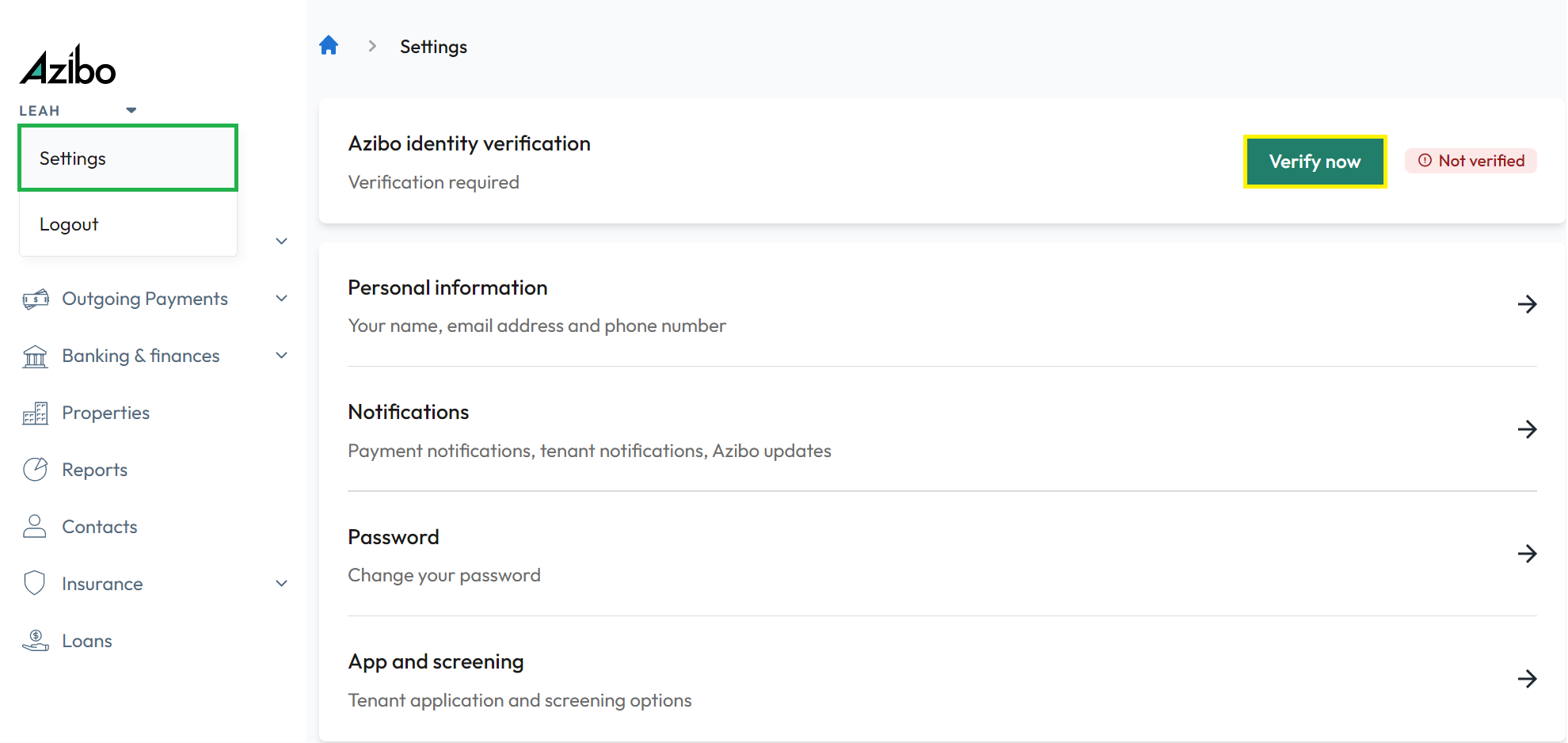The image size is (1568, 743).
Task: Click the Outgoing Payments money icon
Action: pyautogui.click(x=35, y=299)
